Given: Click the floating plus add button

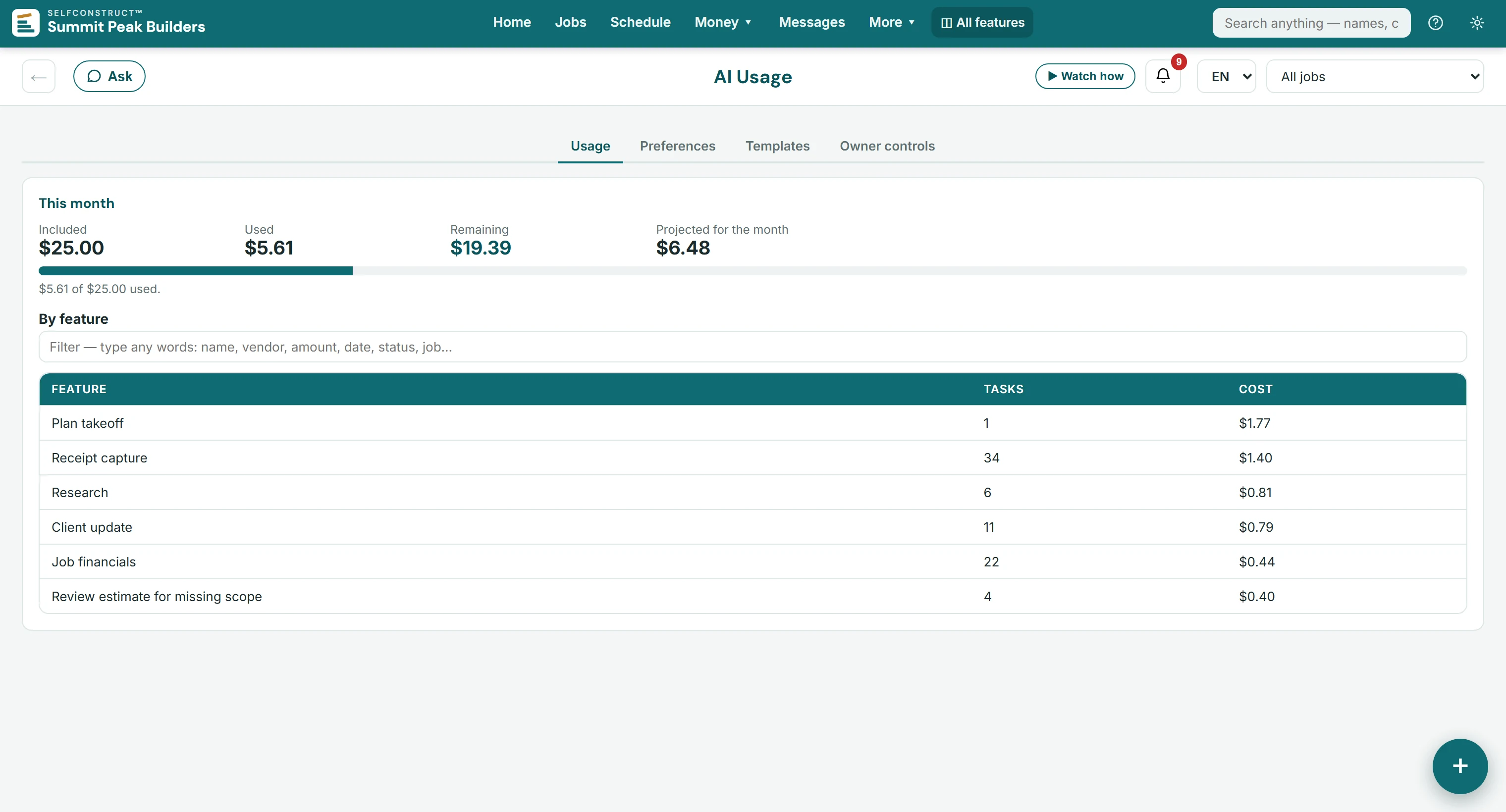Looking at the screenshot, I should pos(1460,766).
